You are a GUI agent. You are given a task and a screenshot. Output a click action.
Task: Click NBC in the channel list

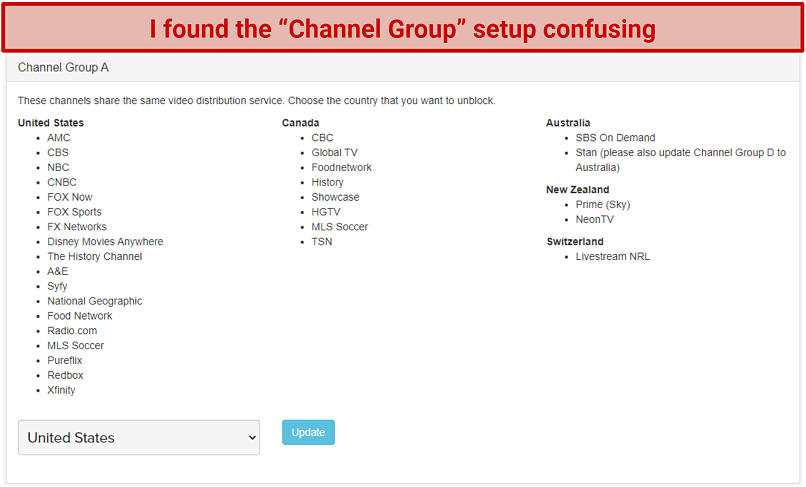[58, 168]
